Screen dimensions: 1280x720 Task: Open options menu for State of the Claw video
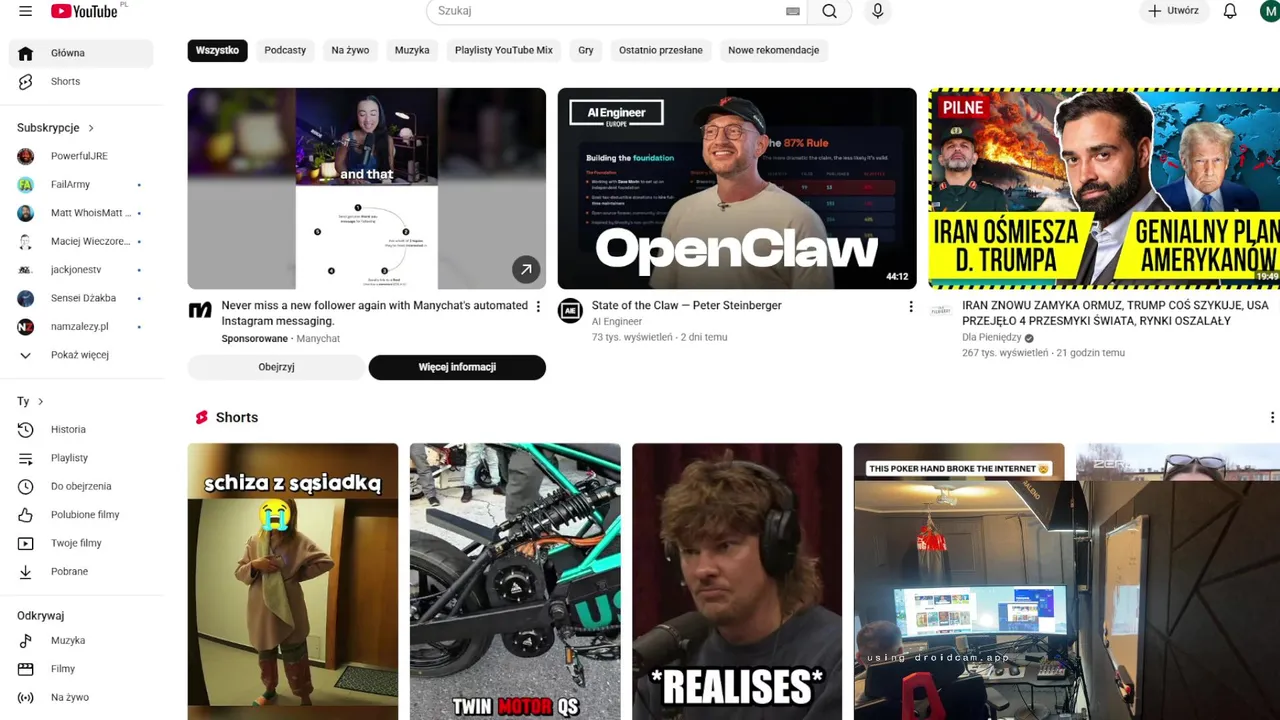[x=910, y=307]
